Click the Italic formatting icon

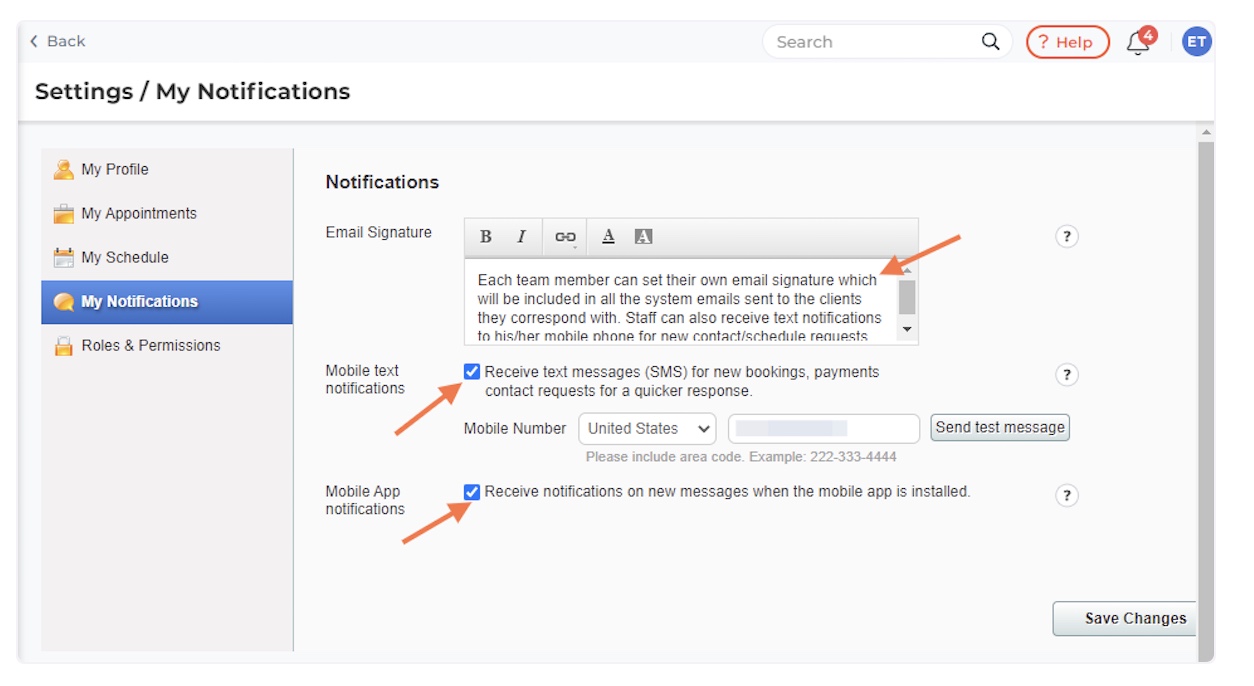[521, 237]
